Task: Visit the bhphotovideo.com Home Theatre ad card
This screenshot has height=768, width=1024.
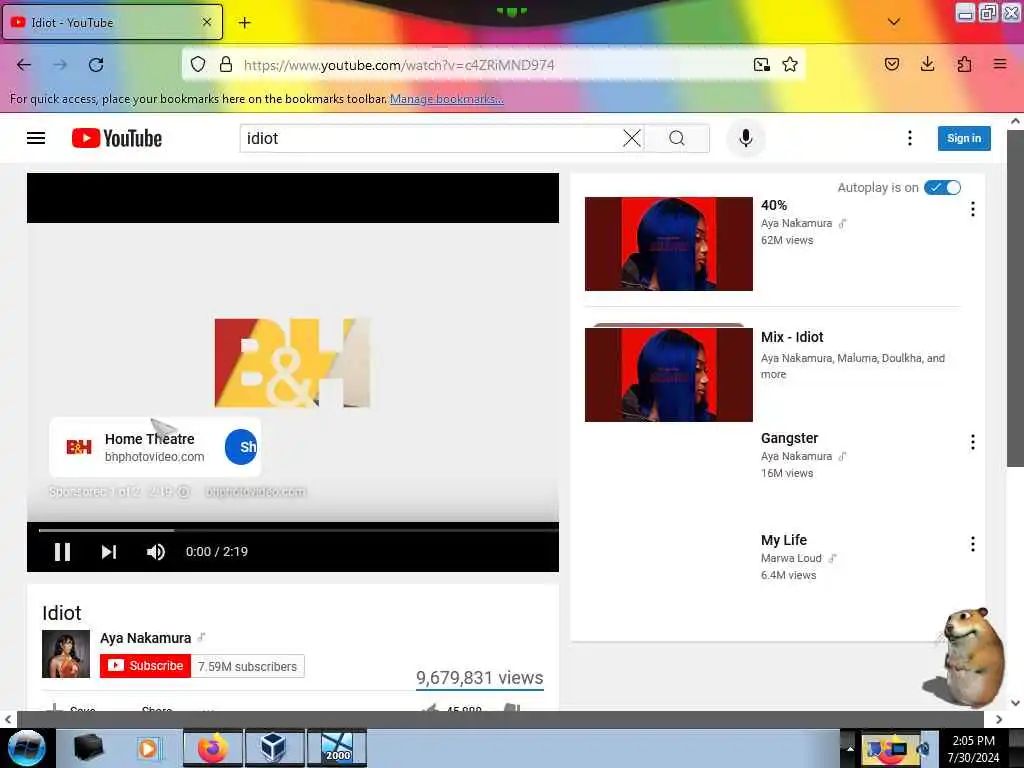Action: click(x=155, y=447)
